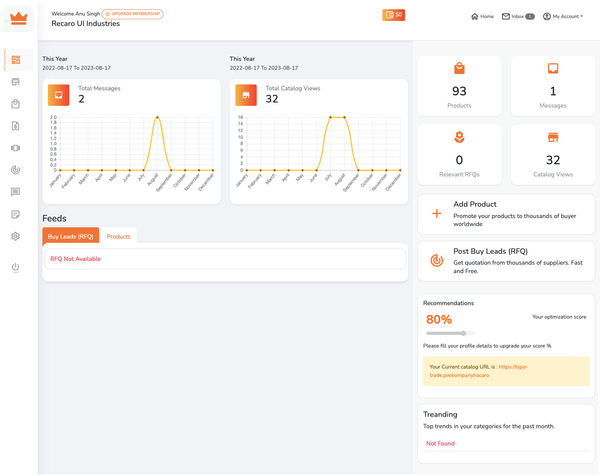Viewport: 600px width, 476px height.
Task: Open the store sidebar icon
Action: [x=16, y=82]
